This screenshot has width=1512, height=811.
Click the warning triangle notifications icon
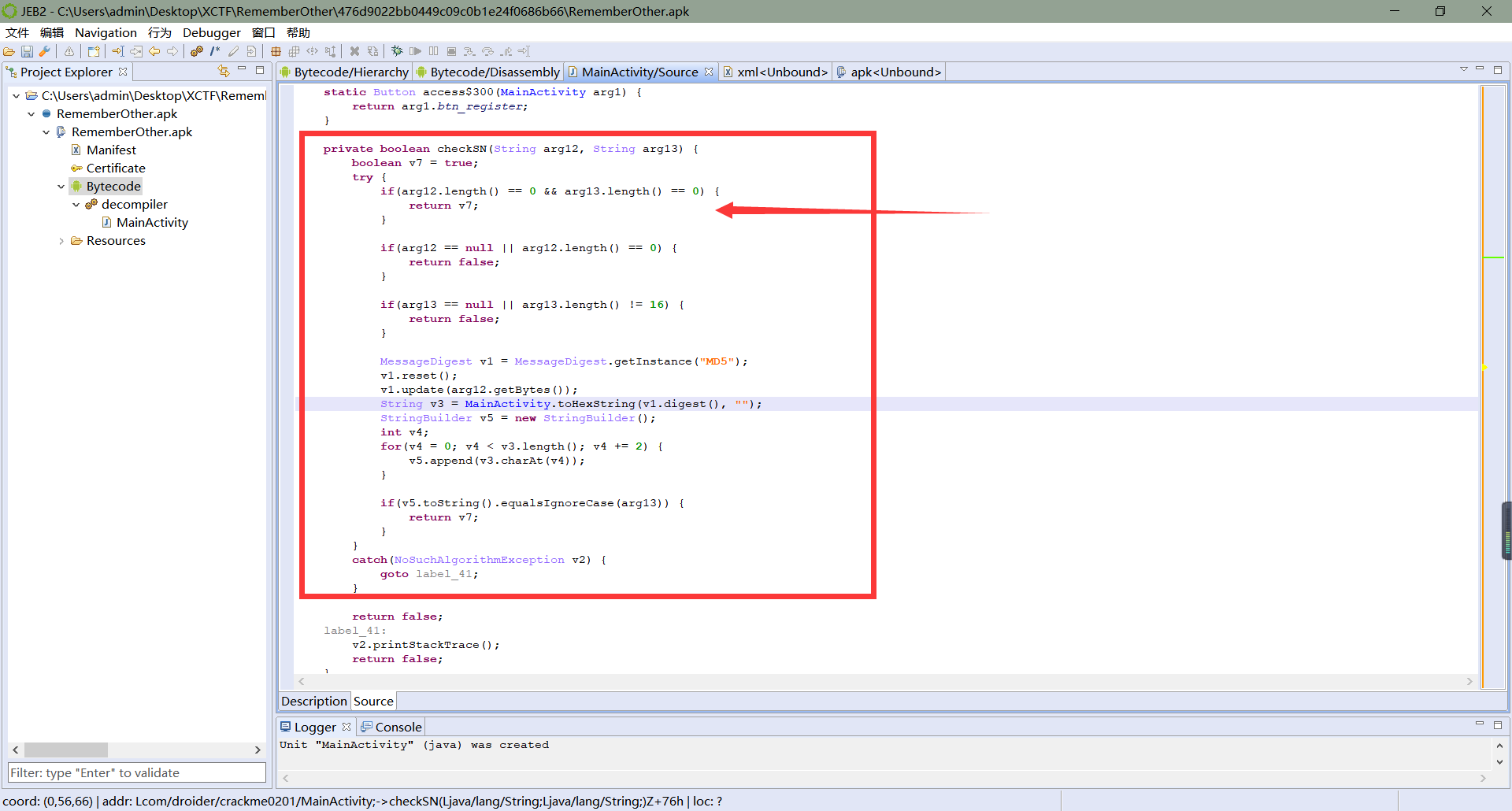(x=69, y=51)
